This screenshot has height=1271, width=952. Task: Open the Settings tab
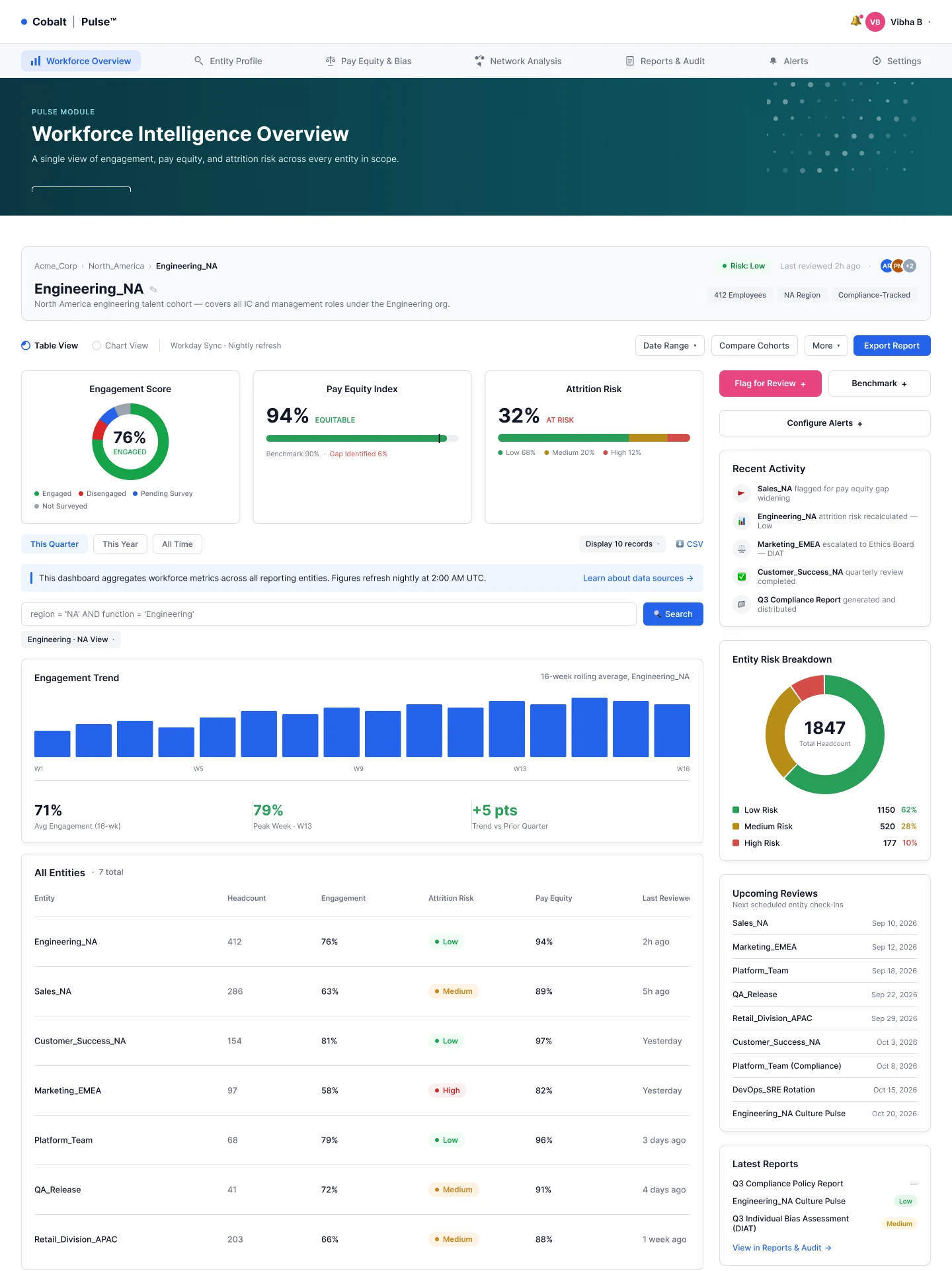[x=896, y=61]
